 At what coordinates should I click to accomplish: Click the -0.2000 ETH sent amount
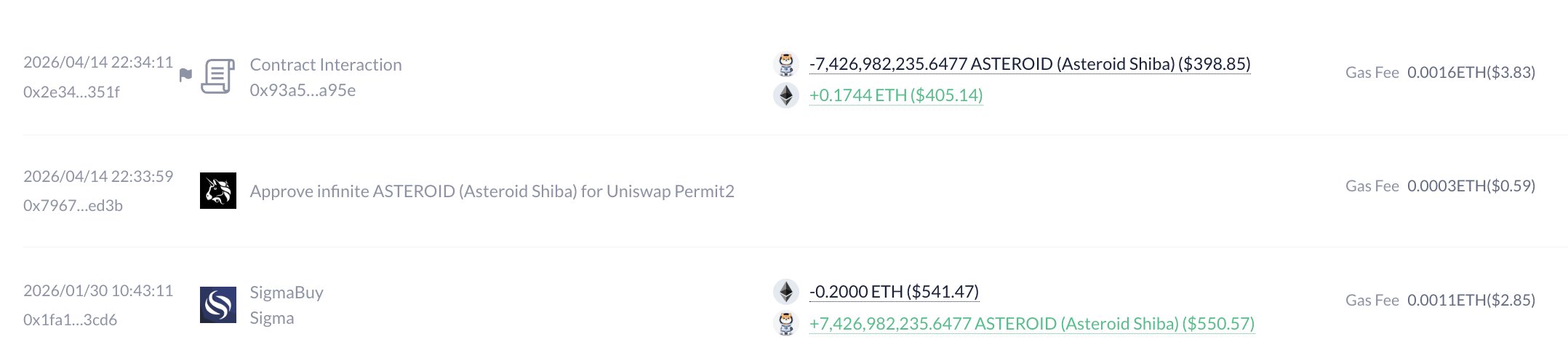894,292
